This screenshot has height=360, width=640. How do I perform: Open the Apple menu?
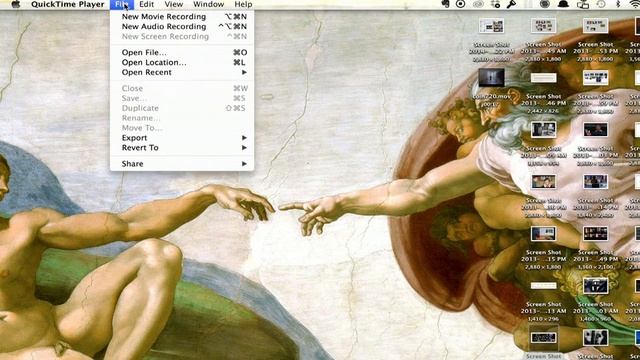coord(15,4)
